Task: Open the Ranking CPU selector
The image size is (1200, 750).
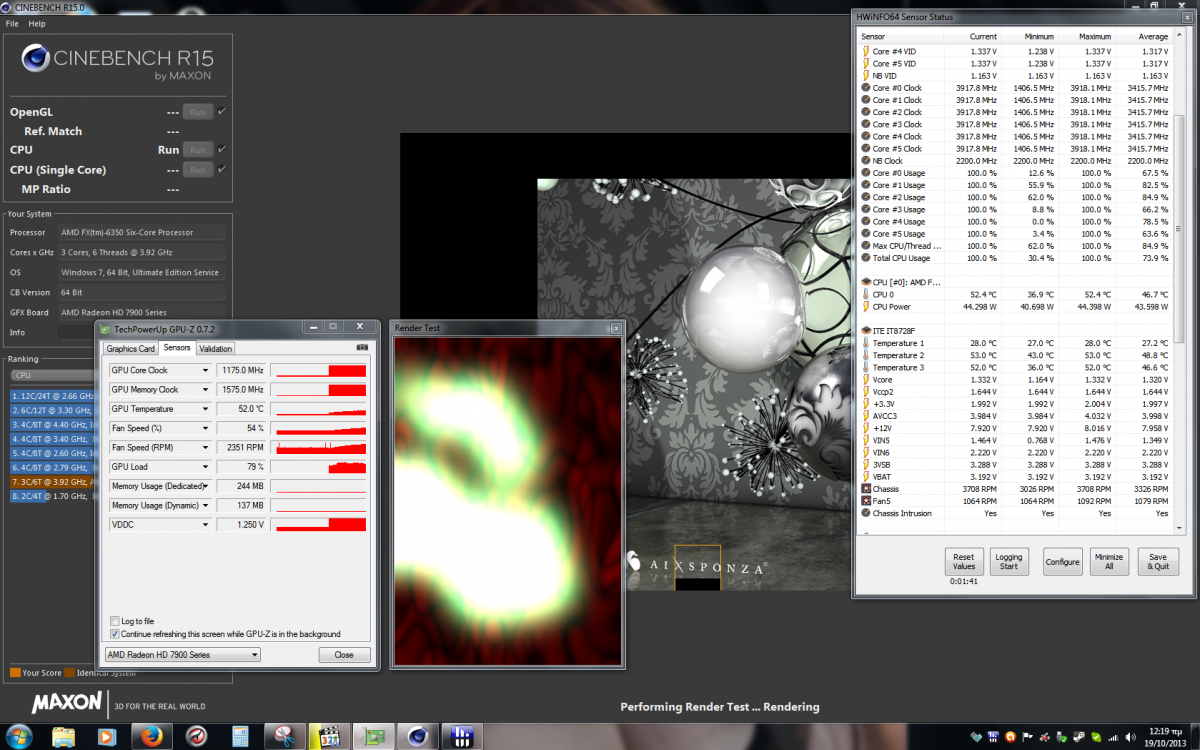Action: coord(52,375)
